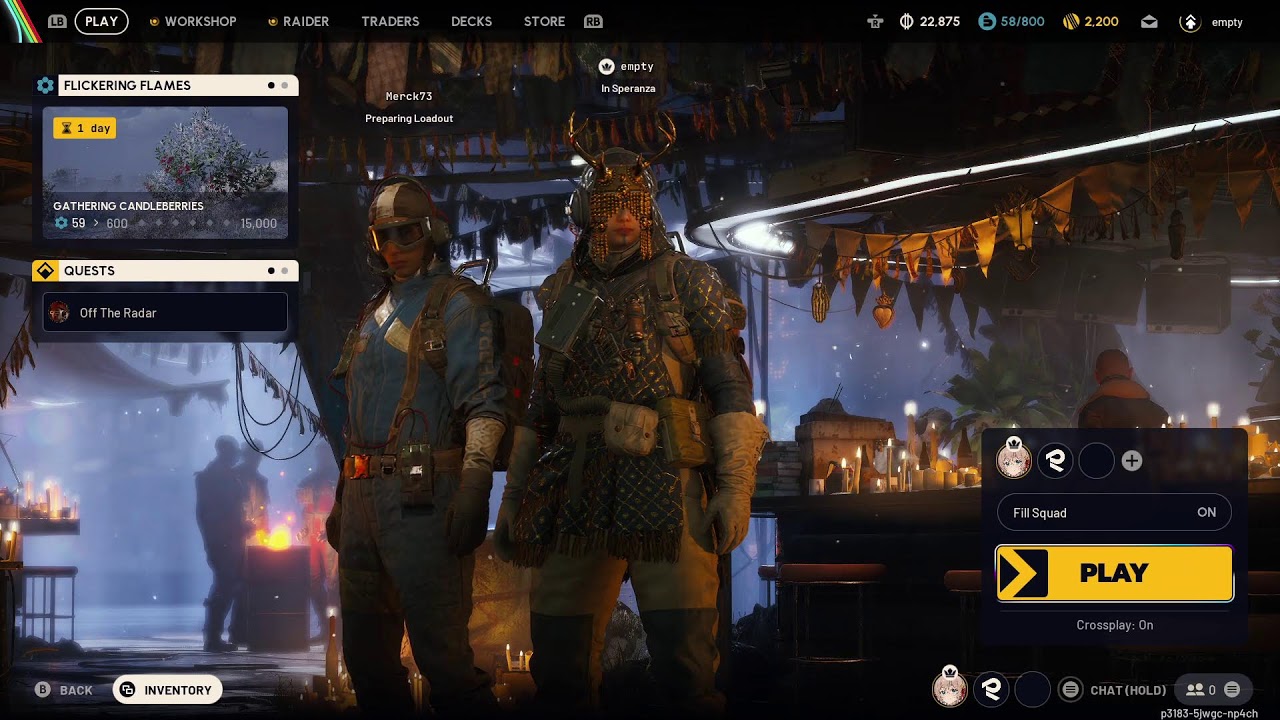1280x720 pixels.
Task: Open the Decks tab
Action: (x=471, y=21)
